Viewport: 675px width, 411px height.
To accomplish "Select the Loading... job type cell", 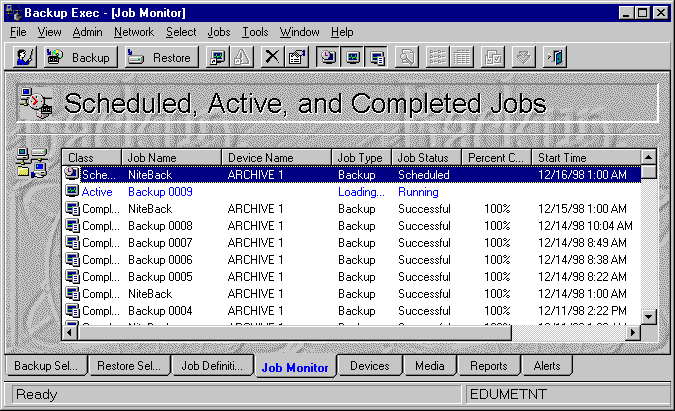I will pyautogui.click(x=361, y=192).
